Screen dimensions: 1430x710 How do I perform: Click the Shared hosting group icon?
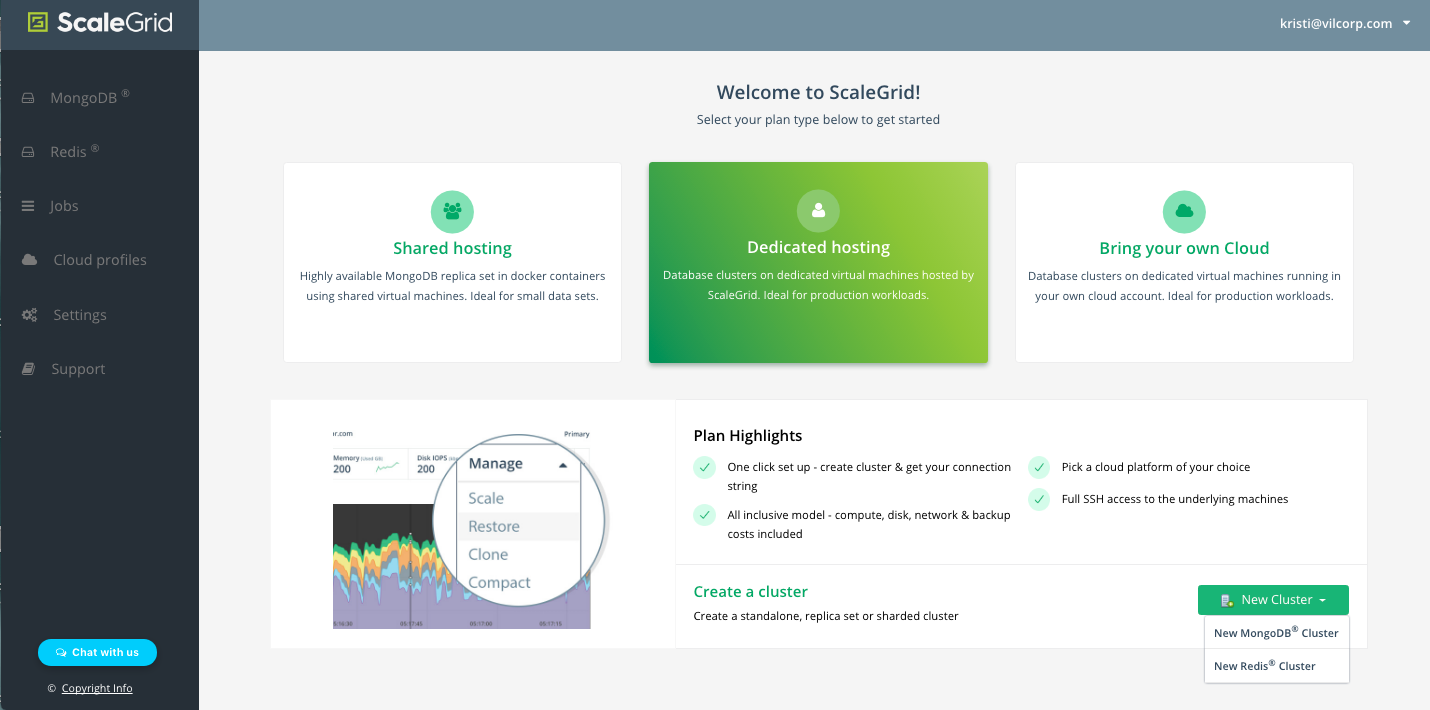click(x=452, y=211)
